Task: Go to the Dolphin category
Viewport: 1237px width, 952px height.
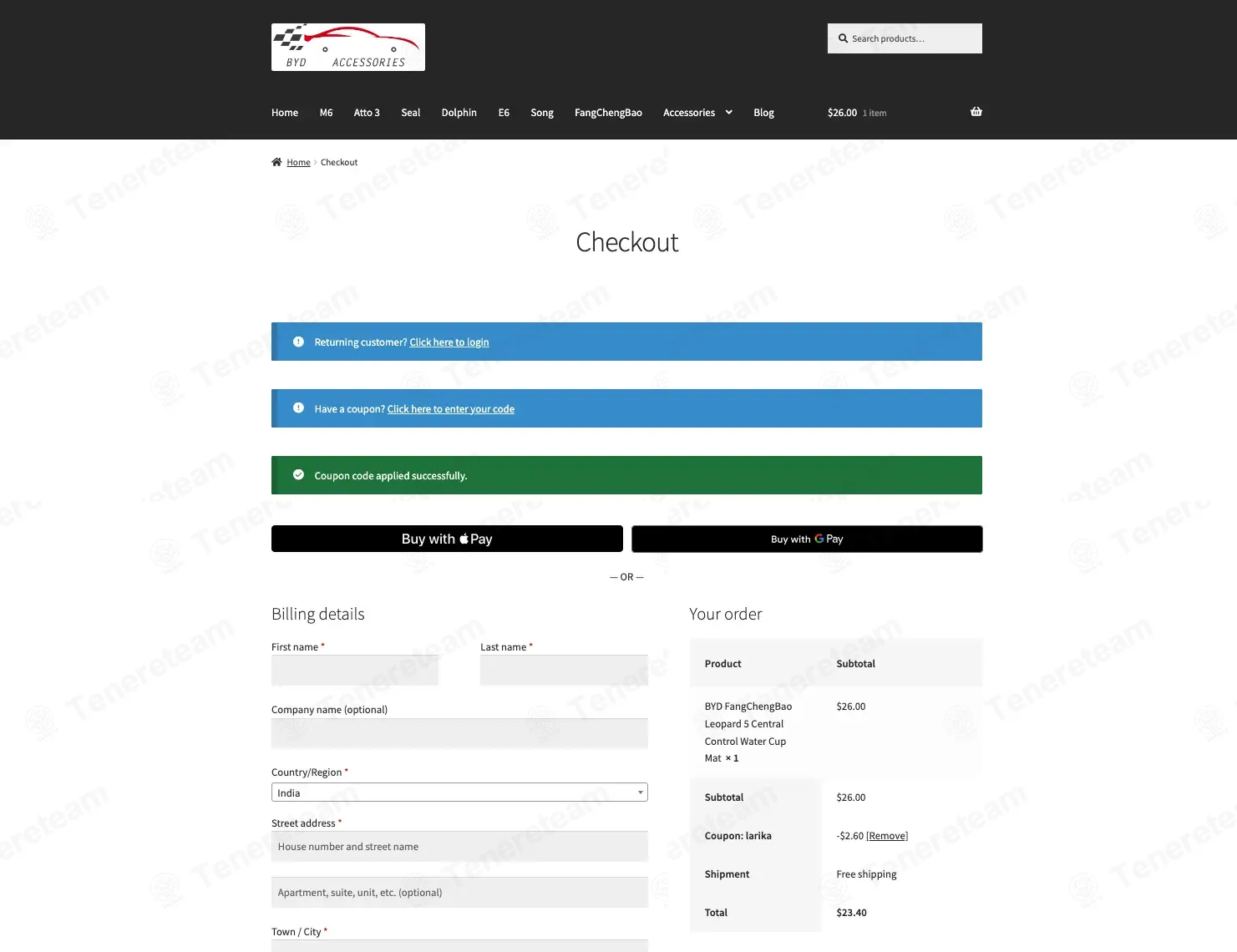Action: pos(459,113)
